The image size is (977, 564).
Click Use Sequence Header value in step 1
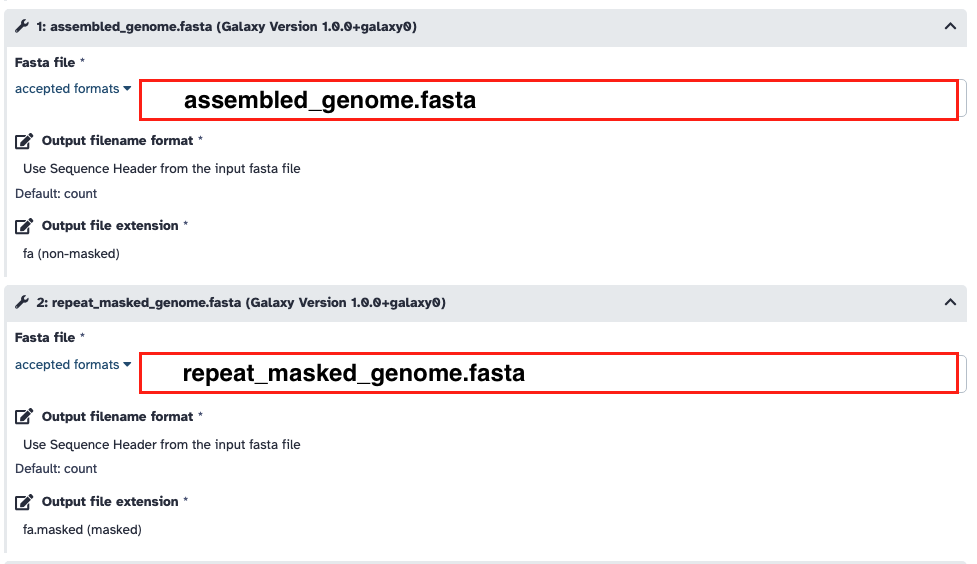161,169
